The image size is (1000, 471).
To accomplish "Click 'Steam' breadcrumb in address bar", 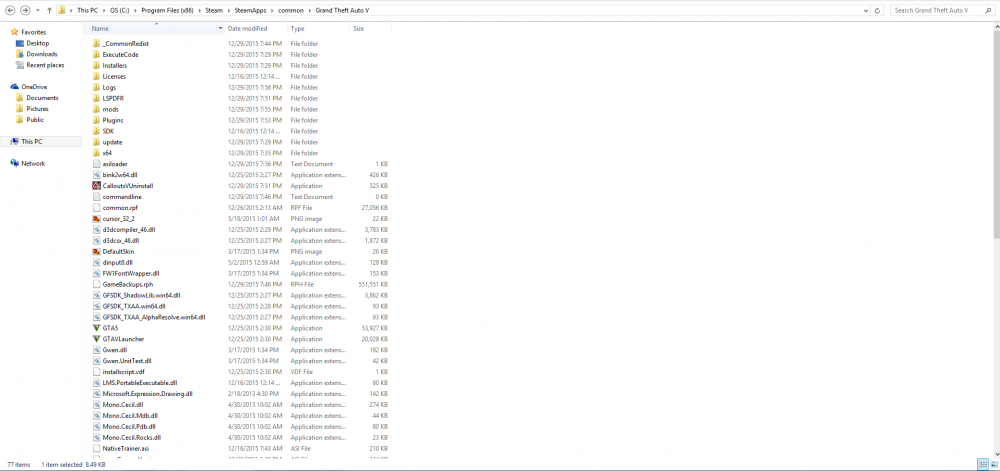I will (x=214, y=11).
